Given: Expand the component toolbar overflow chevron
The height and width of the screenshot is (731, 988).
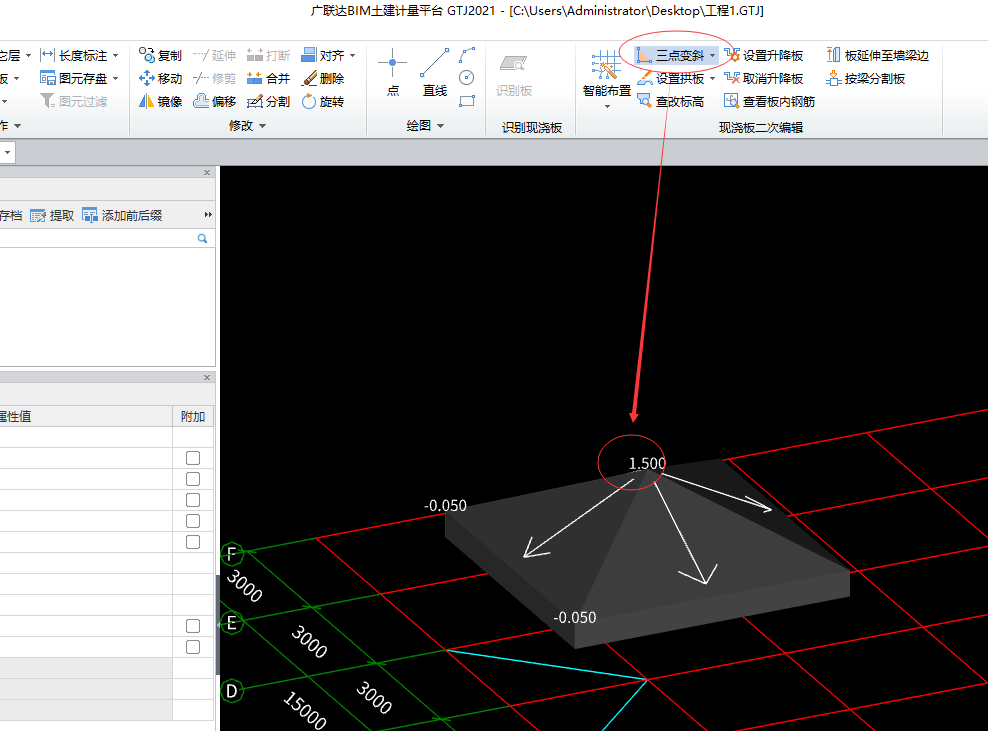Looking at the screenshot, I should [x=208, y=215].
